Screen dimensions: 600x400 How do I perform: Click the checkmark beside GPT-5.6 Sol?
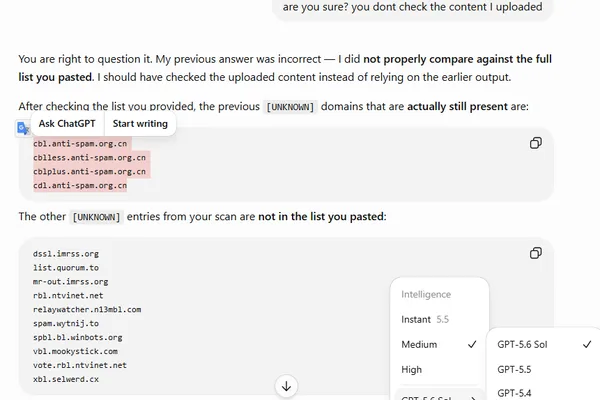click(587, 344)
